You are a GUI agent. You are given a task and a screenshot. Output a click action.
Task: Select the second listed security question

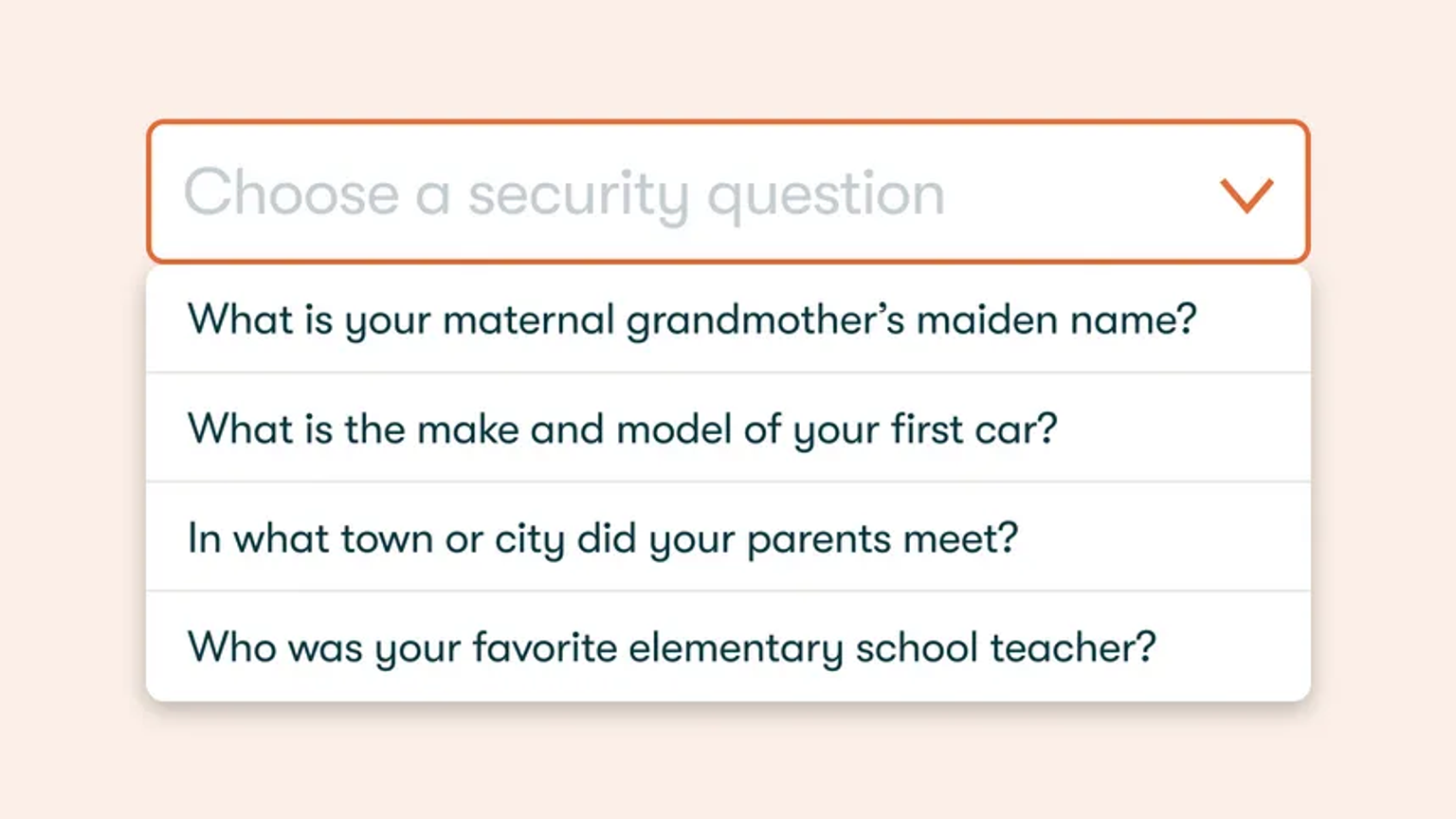tap(728, 428)
